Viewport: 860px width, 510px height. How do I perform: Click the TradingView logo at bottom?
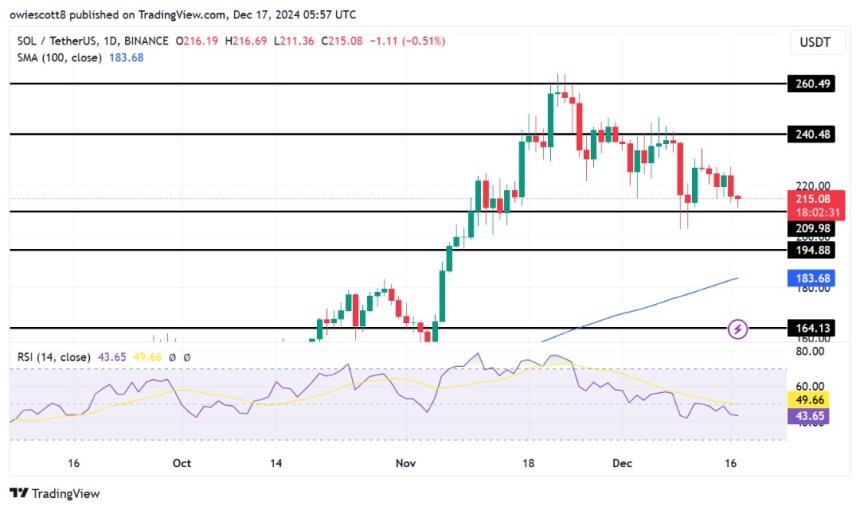[x=55, y=493]
